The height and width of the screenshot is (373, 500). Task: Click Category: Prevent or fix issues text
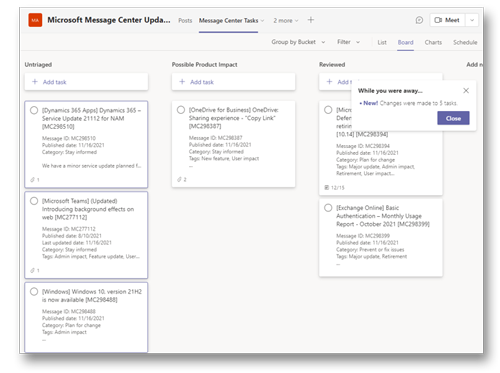tap(370, 250)
